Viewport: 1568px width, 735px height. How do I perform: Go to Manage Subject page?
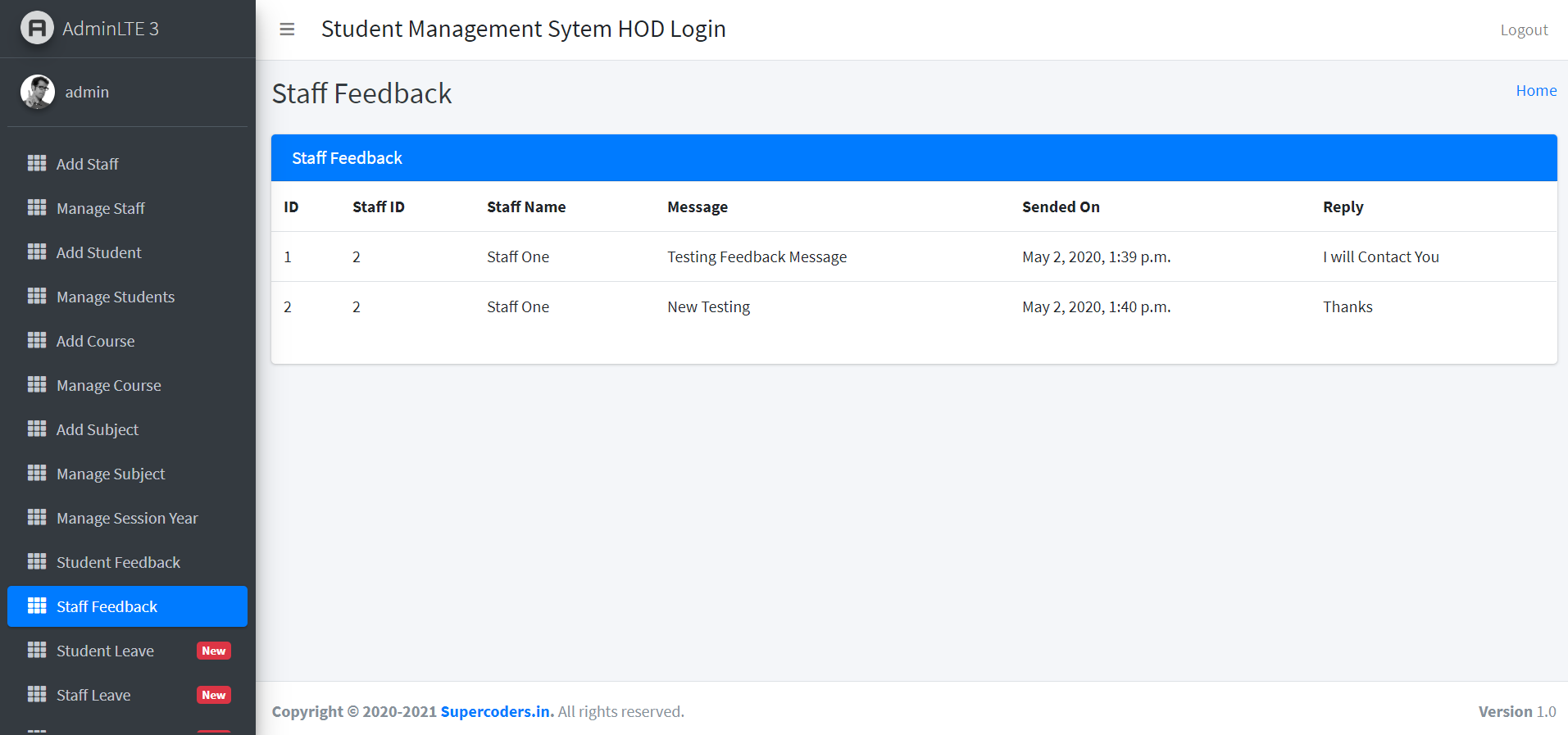(x=127, y=474)
